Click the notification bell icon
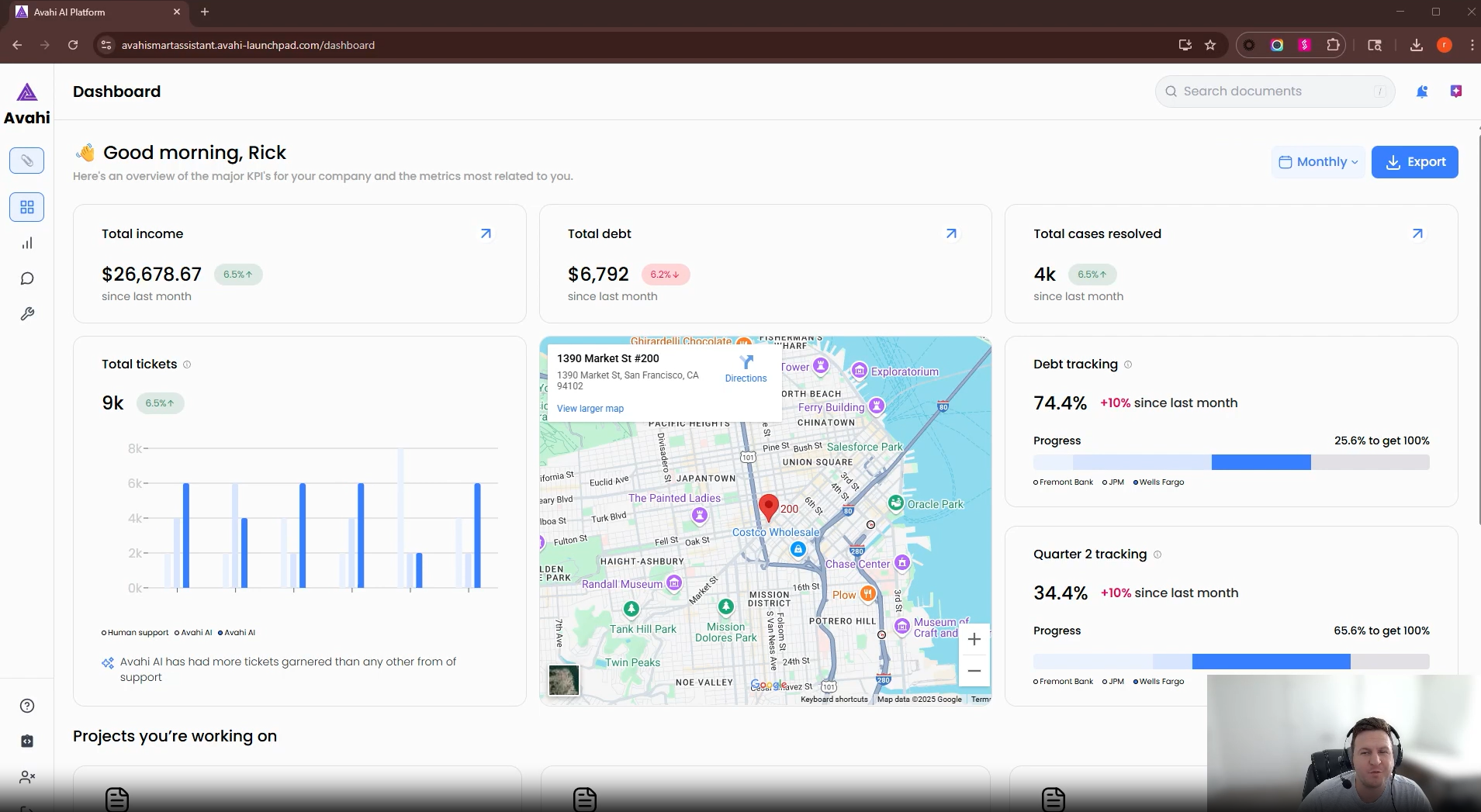Viewport: 1481px width, 812px height. 1421,92
